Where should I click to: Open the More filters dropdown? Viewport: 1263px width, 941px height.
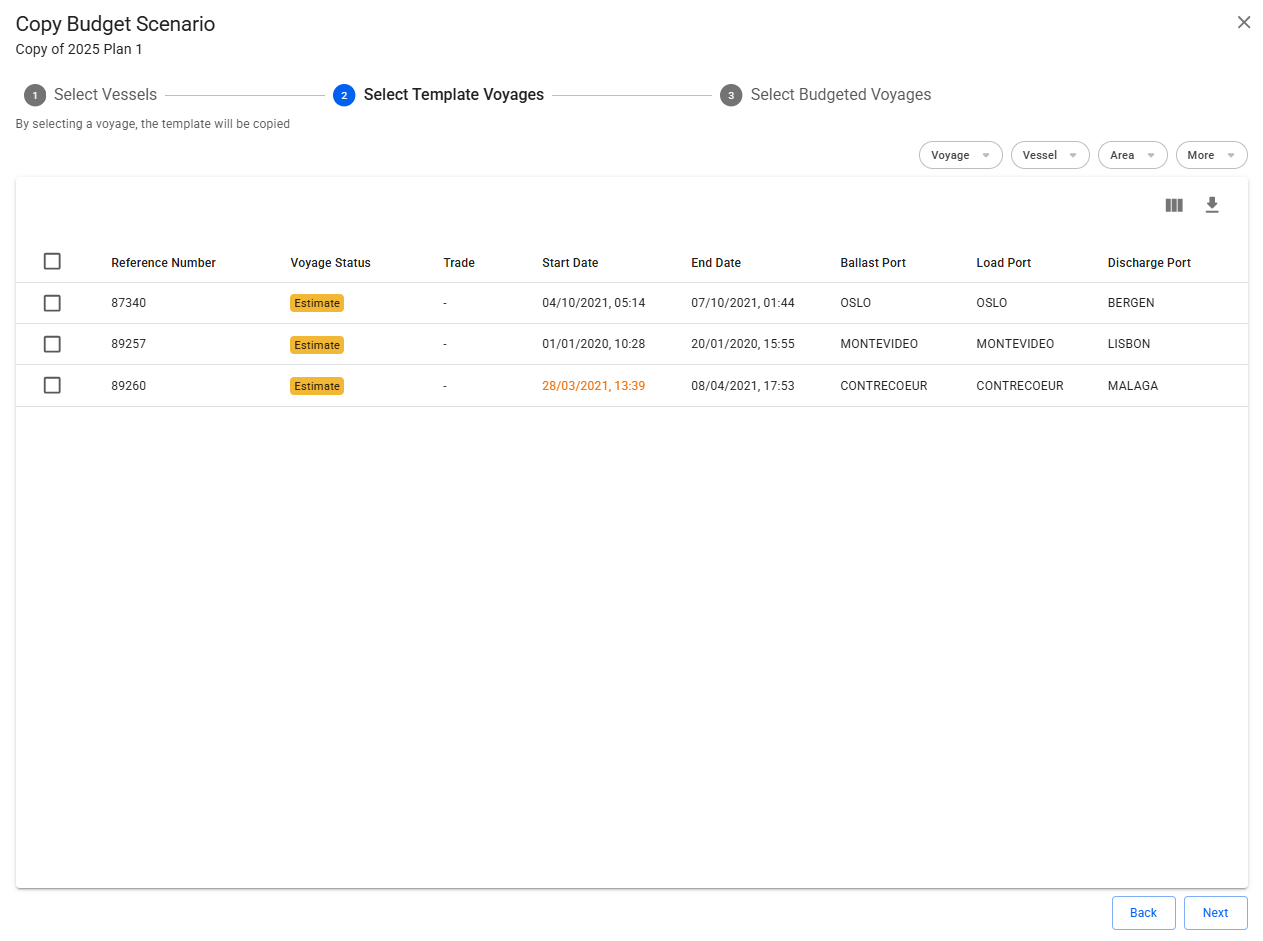pyautogui.click(x=1211, y=155)
